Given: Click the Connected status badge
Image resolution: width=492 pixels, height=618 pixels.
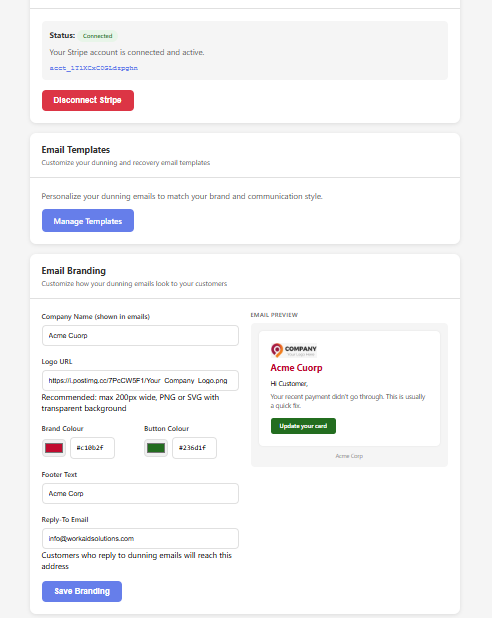Looking at the screenshot, I should point(97,36).
